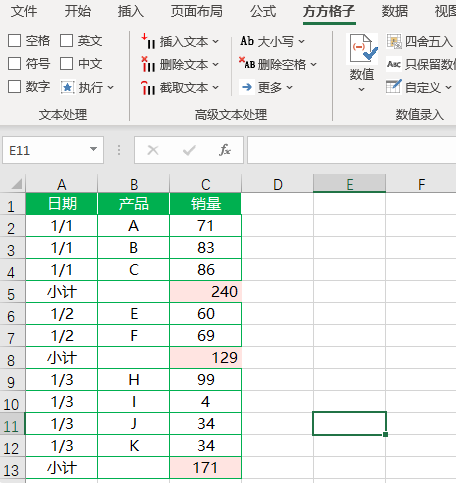The height and width of the screenshot is (490, 461).
Task: Click the product cell F
Action: (134, 336)
